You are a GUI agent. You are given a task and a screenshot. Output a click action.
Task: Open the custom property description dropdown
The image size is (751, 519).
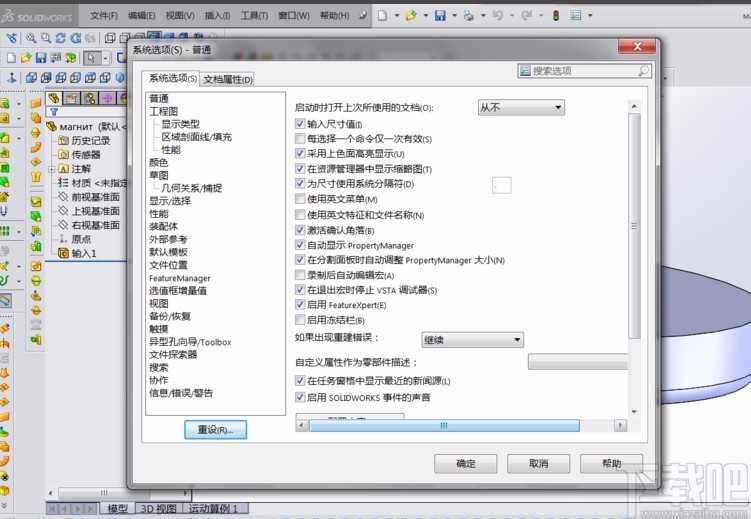(578, 362)
